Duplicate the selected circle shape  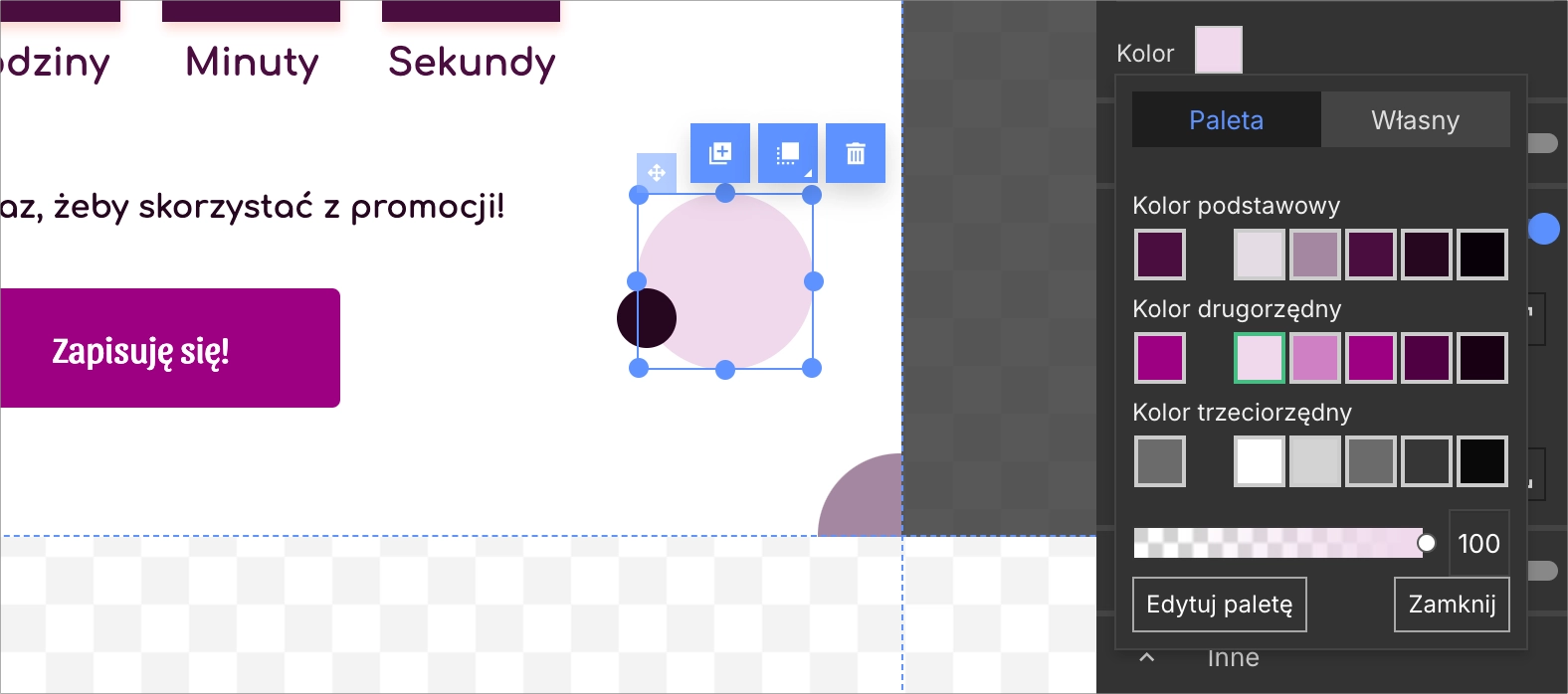click(x=720, y=153)
